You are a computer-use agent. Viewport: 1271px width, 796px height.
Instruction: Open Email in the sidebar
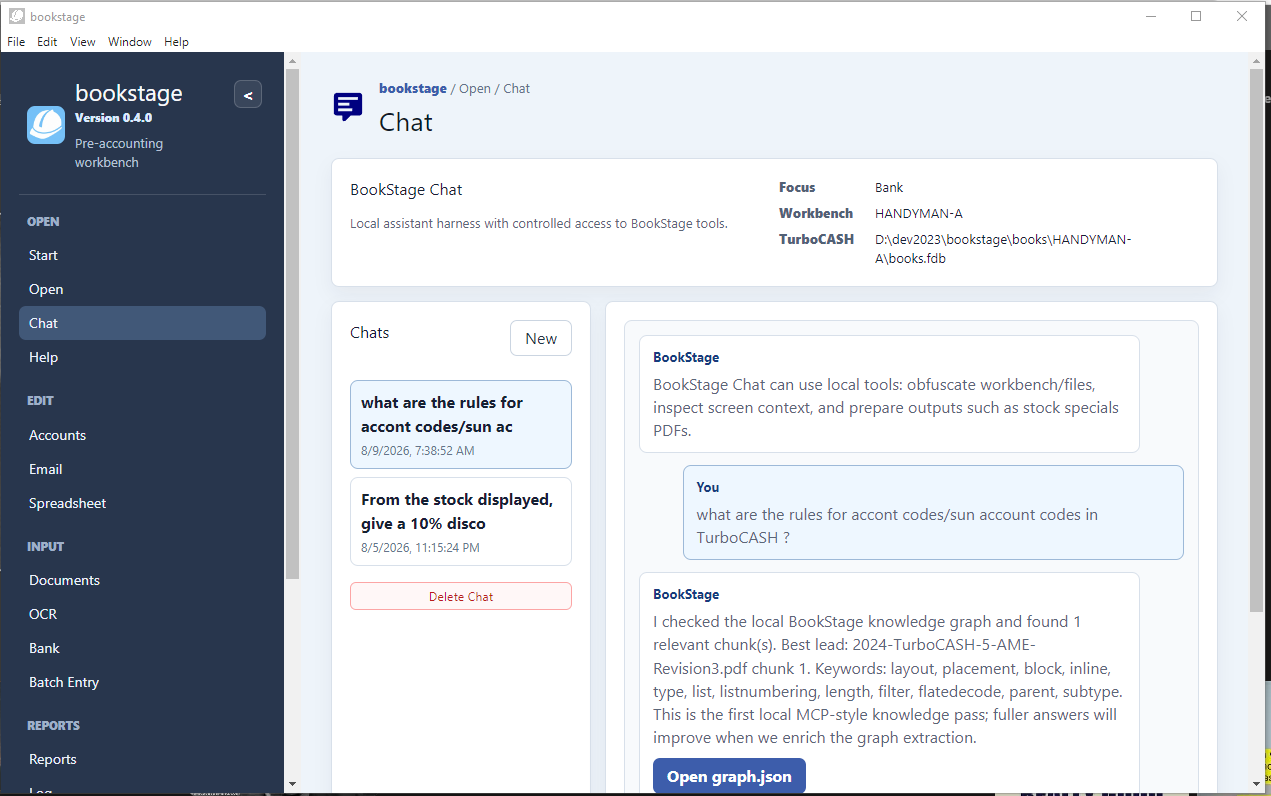(142, 469)
